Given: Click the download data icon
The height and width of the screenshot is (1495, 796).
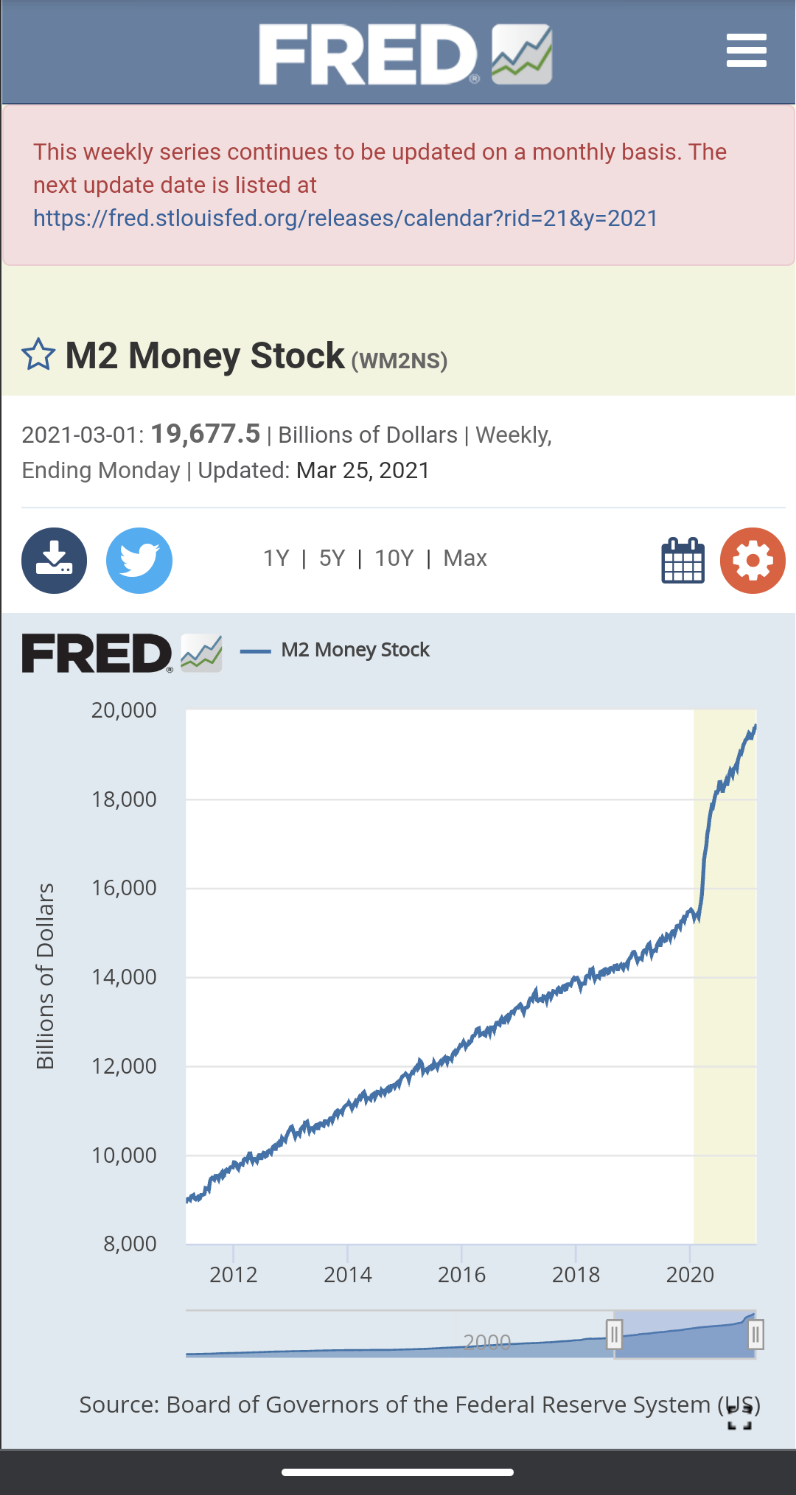Looking at the screenshot, I should click(54, 560).
